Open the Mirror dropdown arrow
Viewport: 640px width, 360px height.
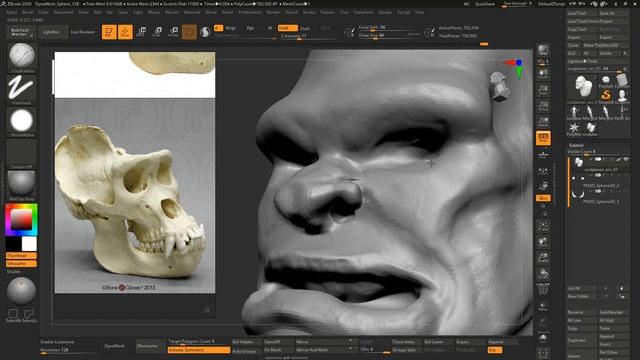[350, 340]
